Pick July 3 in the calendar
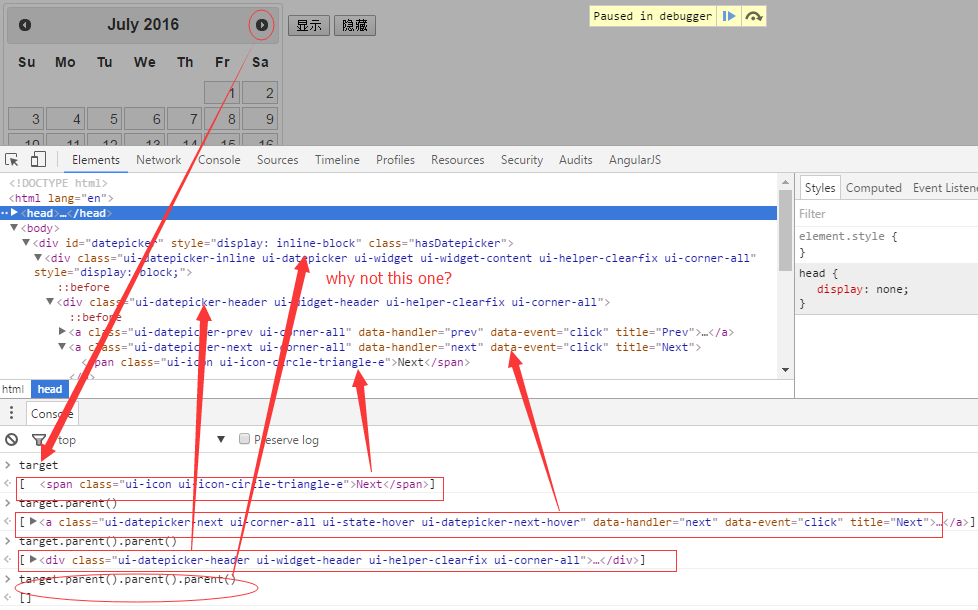Image resolution: width=978 pixels, height=610 pixels. [26, 119]
